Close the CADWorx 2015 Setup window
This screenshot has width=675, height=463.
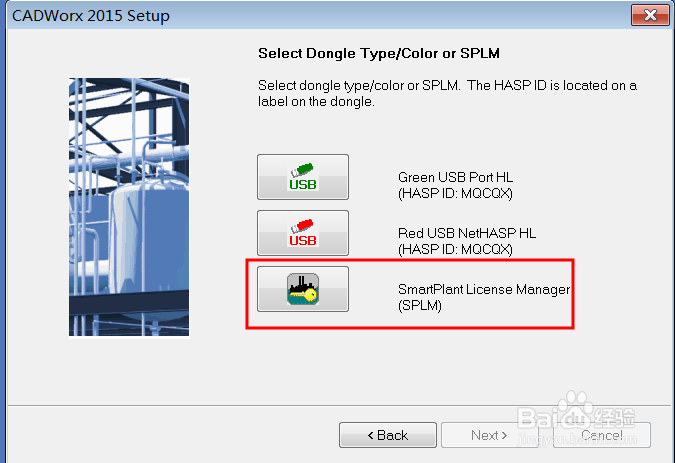coord(650,15)
